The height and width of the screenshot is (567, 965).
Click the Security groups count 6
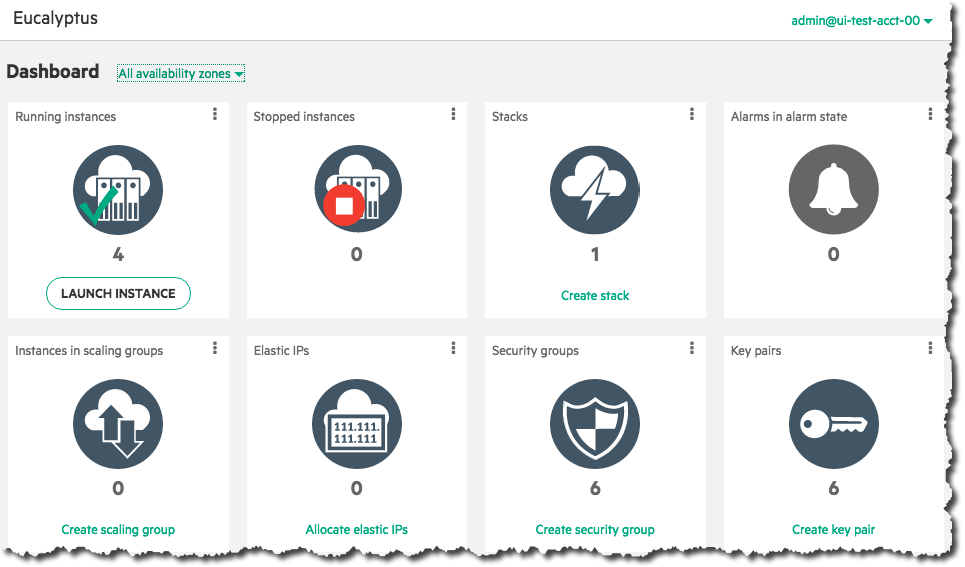tap(595, 488)
